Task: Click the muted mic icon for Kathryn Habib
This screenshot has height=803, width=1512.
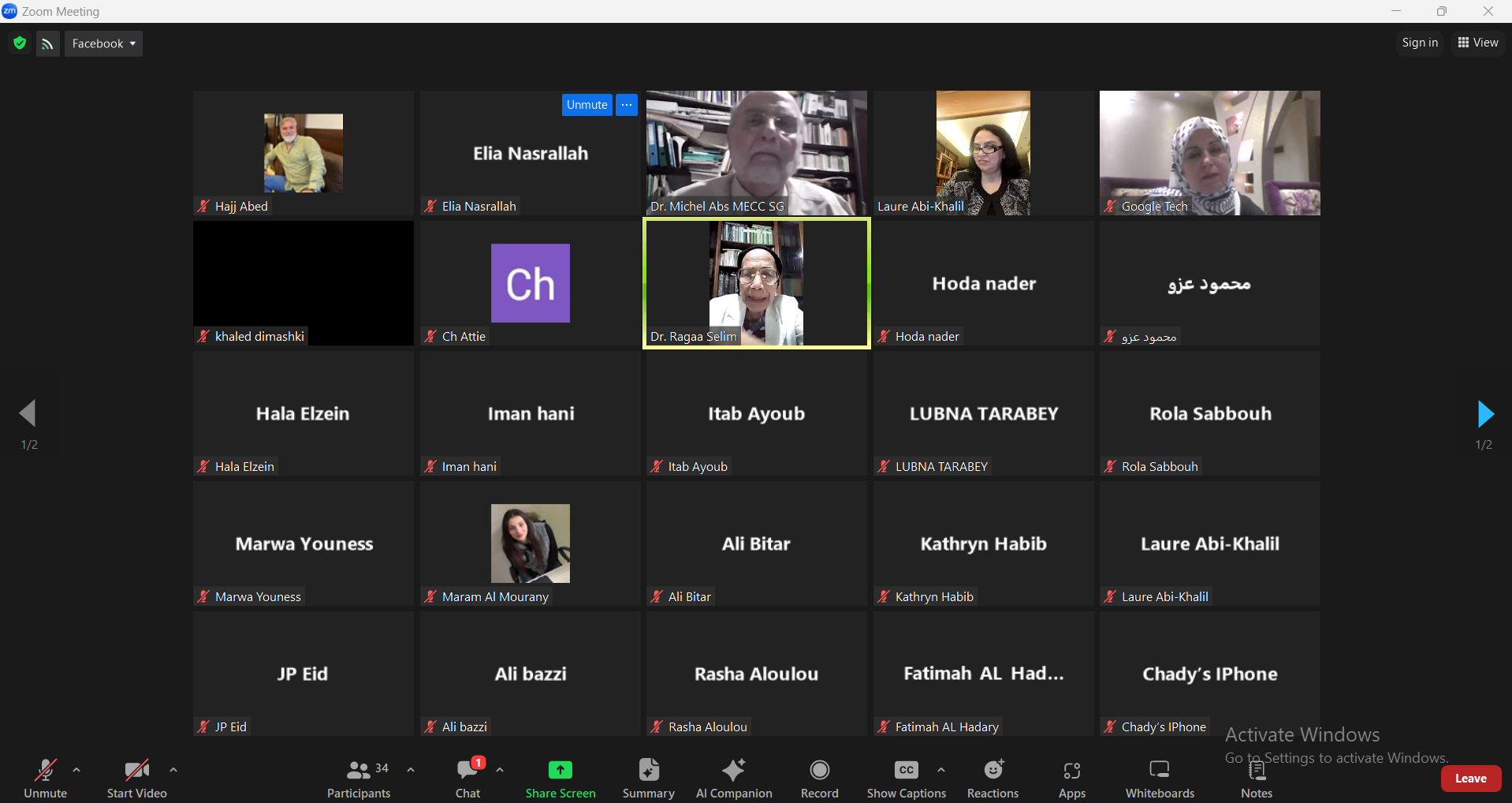Action: pos(884,597)
